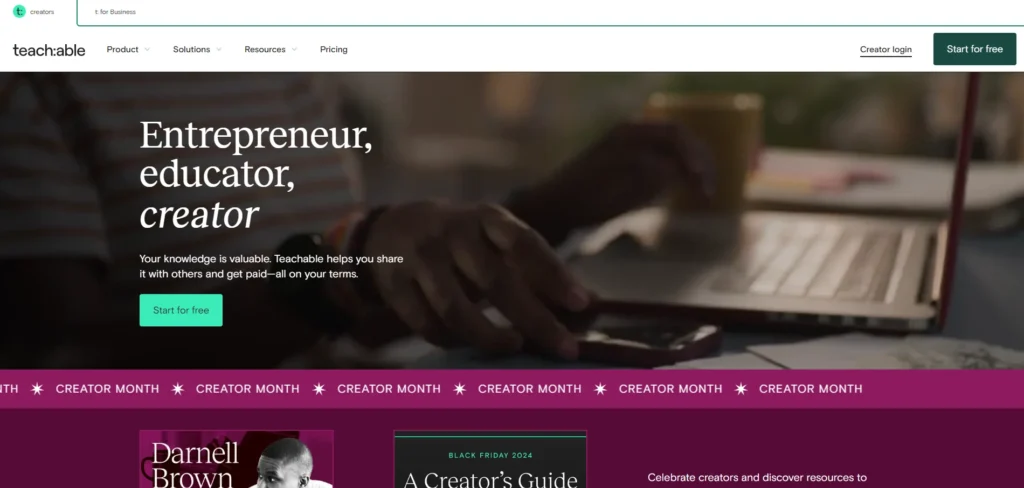Viewport: 1024px width, 488px height.
Task: Click the CREATOR MONTH text in the banner center
Action: coord(530,389)
